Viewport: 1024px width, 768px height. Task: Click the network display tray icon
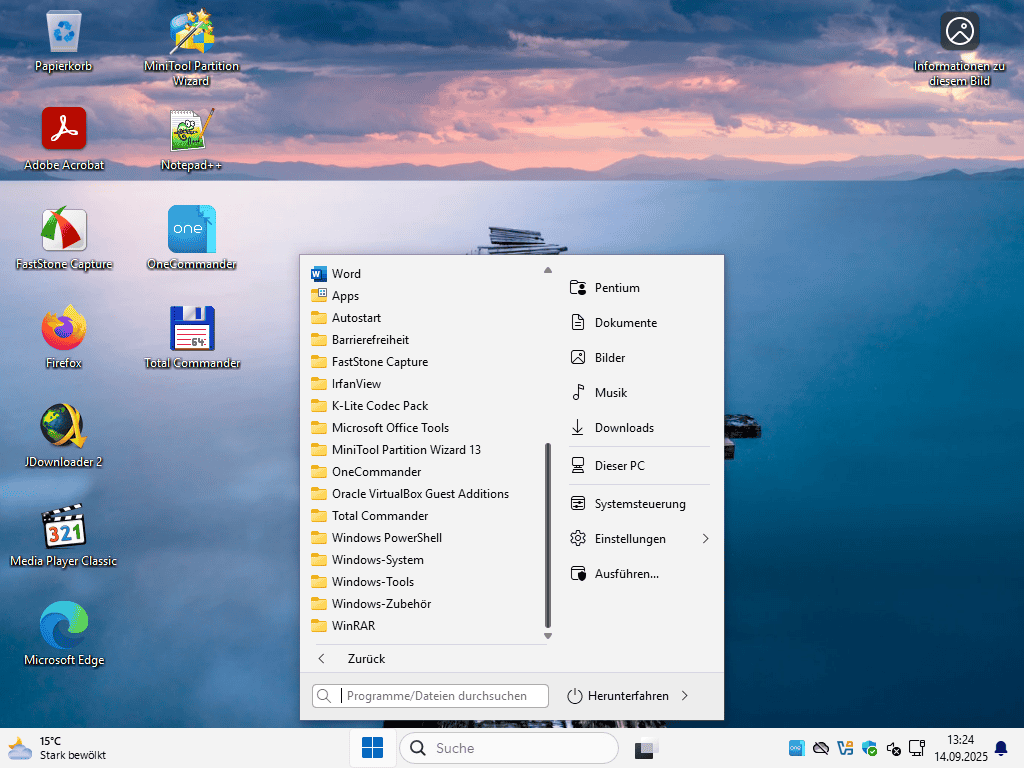click(917, 748)
